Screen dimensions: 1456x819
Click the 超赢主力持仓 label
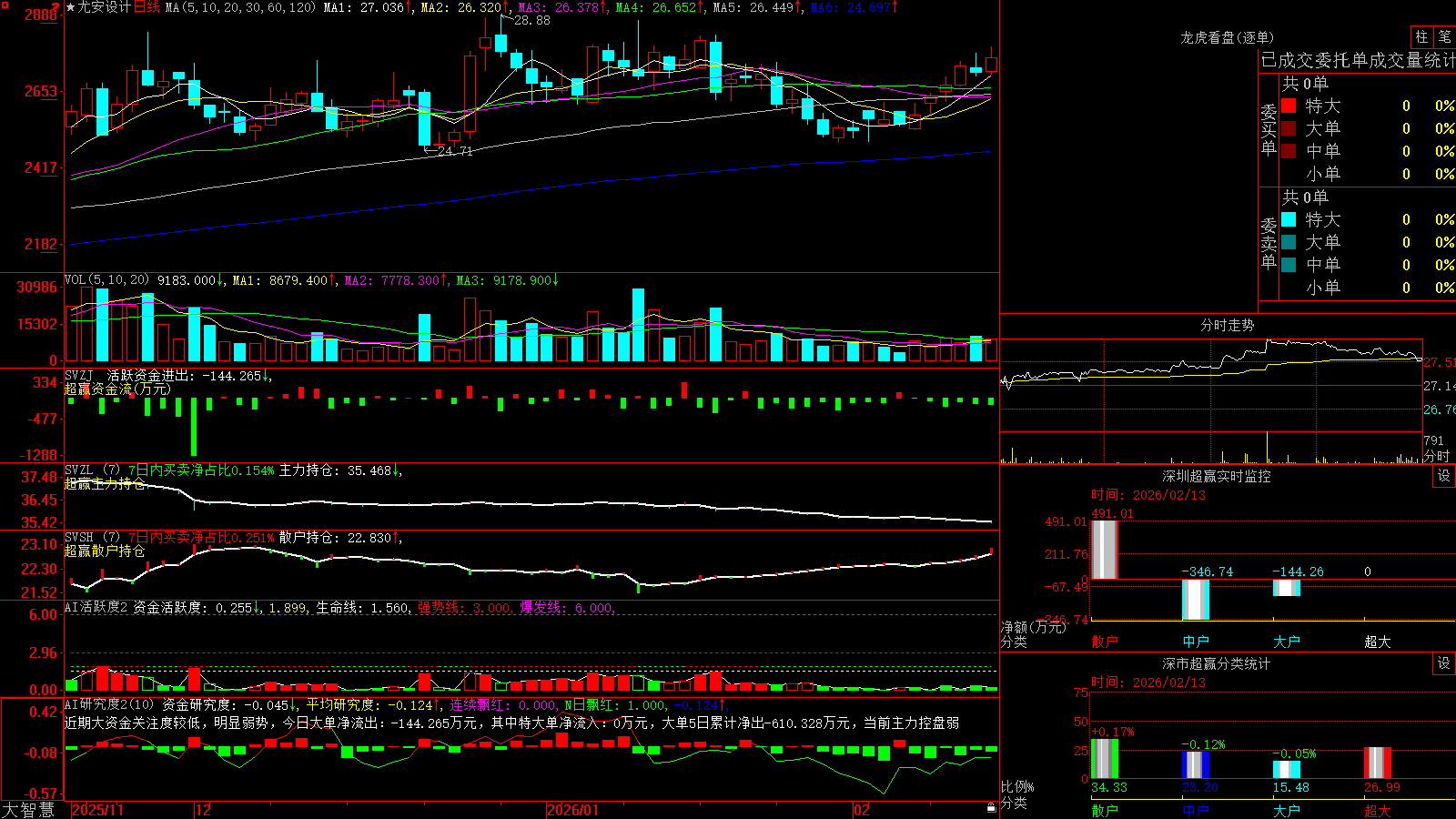click(105, 483)
